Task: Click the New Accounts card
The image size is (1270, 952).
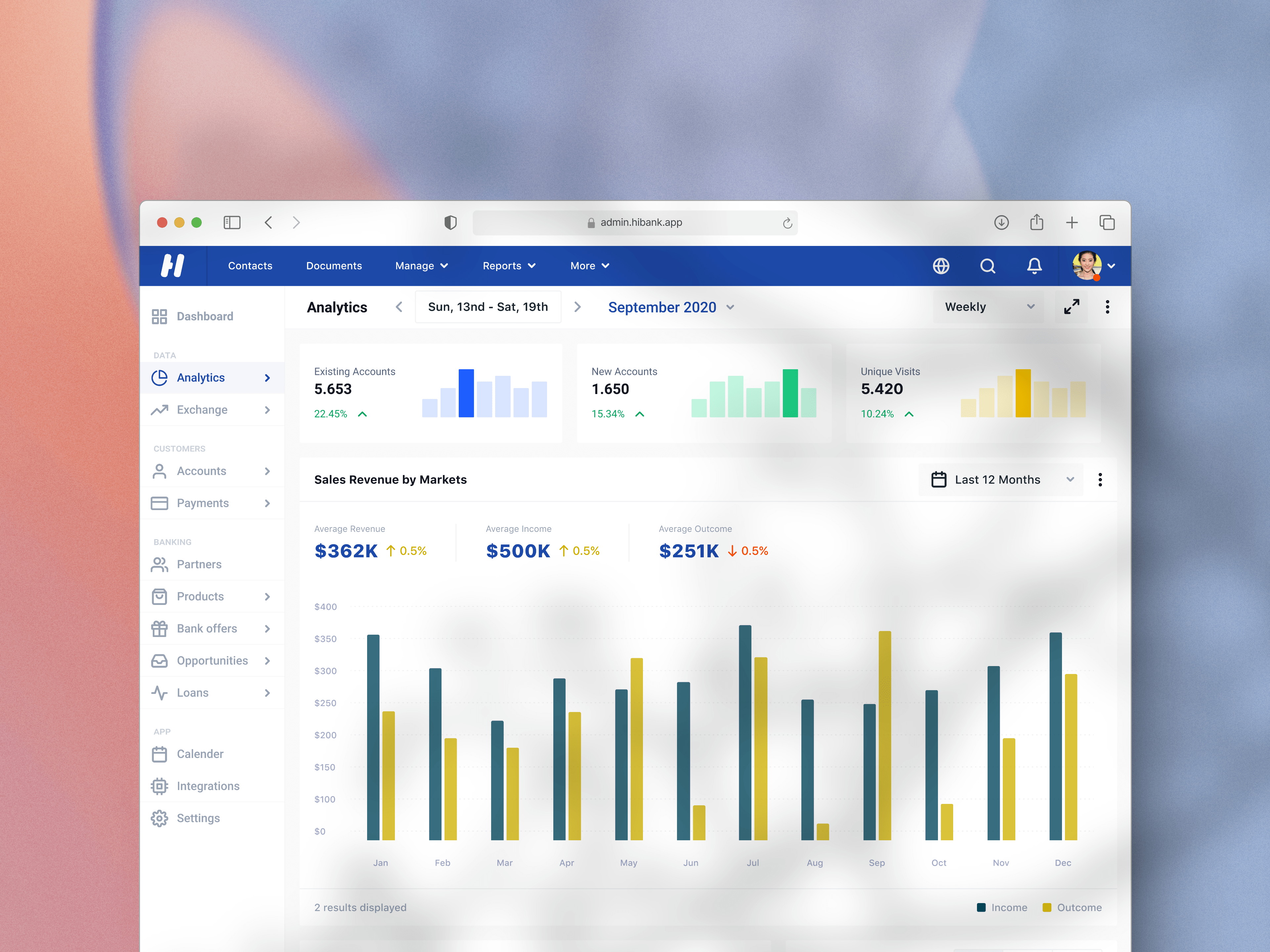Action: 704,393
